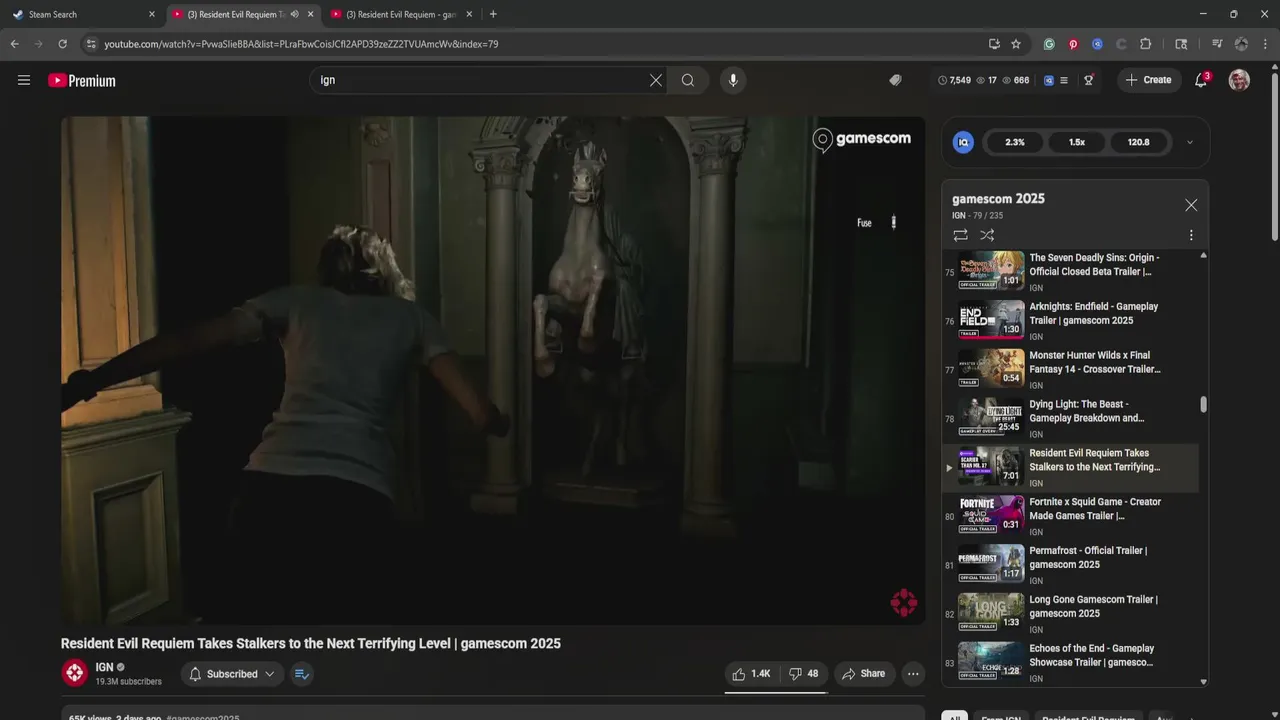This screenshot has height=720, width=1280.
Task: Clear the search box with the X
Action: [x=656, y=80]
